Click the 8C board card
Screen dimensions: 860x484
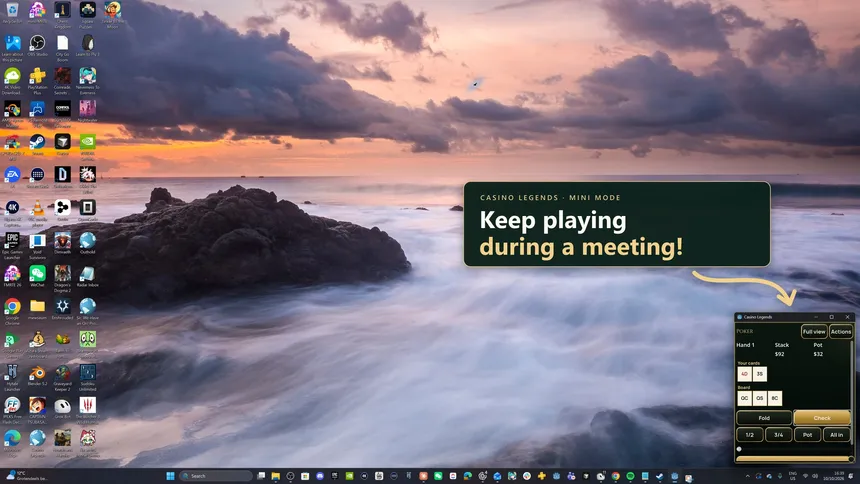pyautogui.click(x=774, y=398)
